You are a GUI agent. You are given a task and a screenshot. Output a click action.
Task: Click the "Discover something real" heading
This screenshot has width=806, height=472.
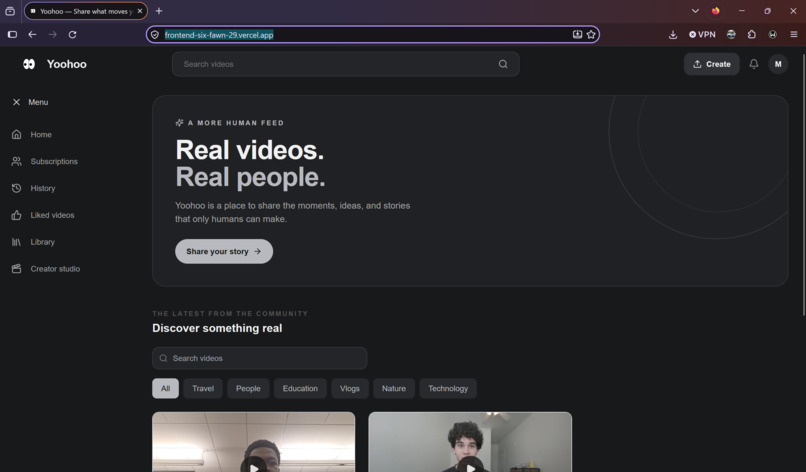[x=217, y=328]
